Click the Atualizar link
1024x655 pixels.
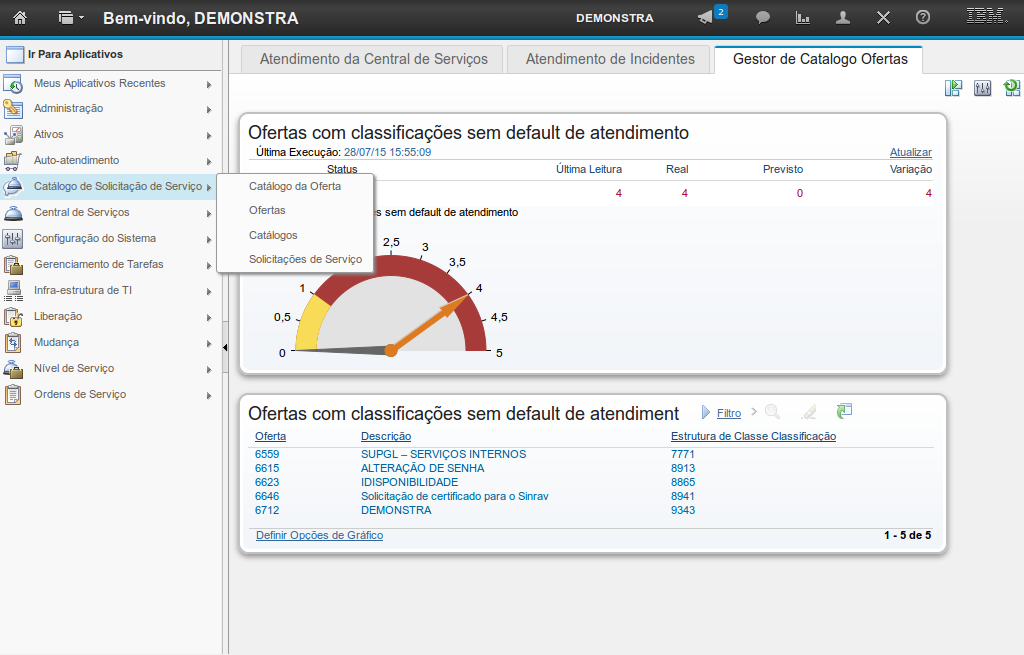click(910, 152)
